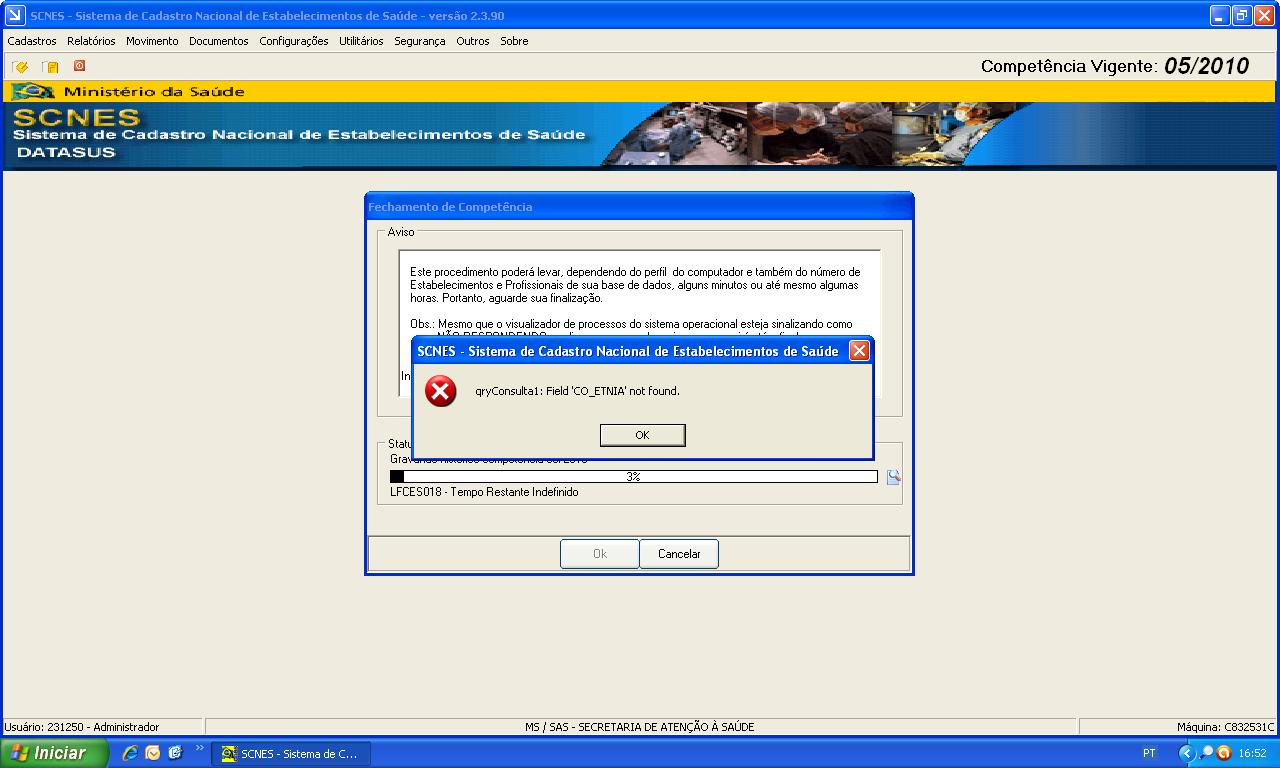Click the magnifier icon next to the progress bar
The width and height of the screenshot is (1280, 768).
tap(893, 477)
